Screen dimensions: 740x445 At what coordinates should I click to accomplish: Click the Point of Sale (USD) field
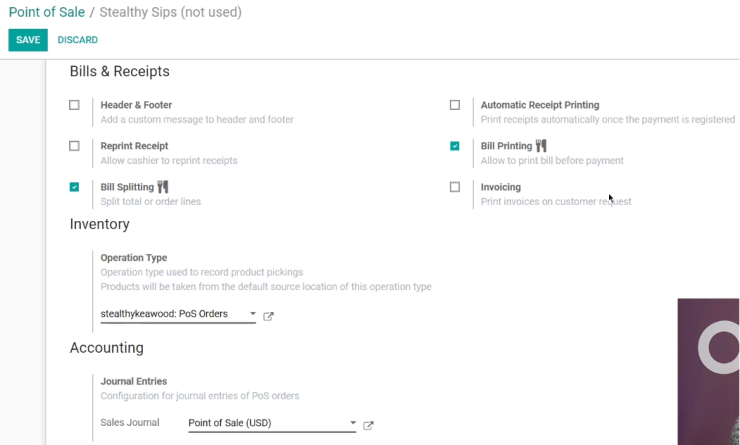point(272,423)
